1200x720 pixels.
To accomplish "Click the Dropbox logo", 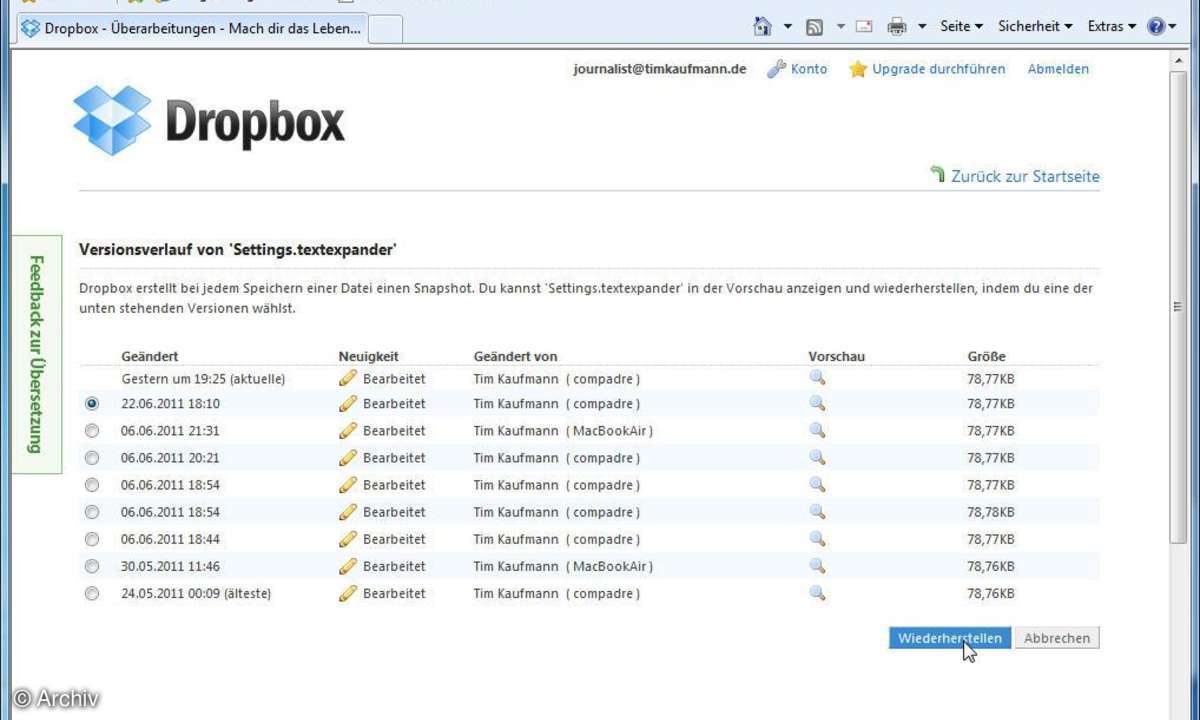I will point(209,120).
